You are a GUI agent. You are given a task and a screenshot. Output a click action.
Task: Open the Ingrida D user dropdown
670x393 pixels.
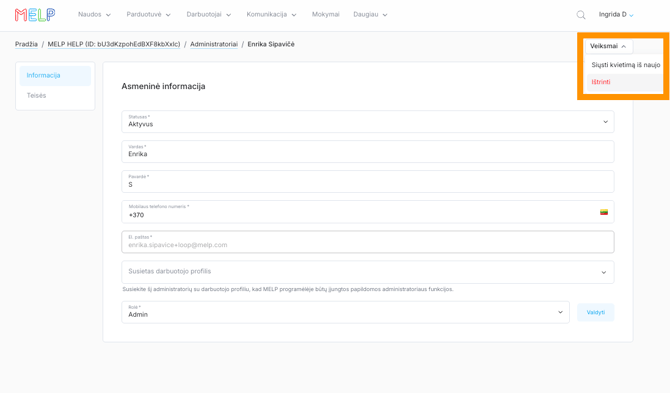click(x=616, y=15)
